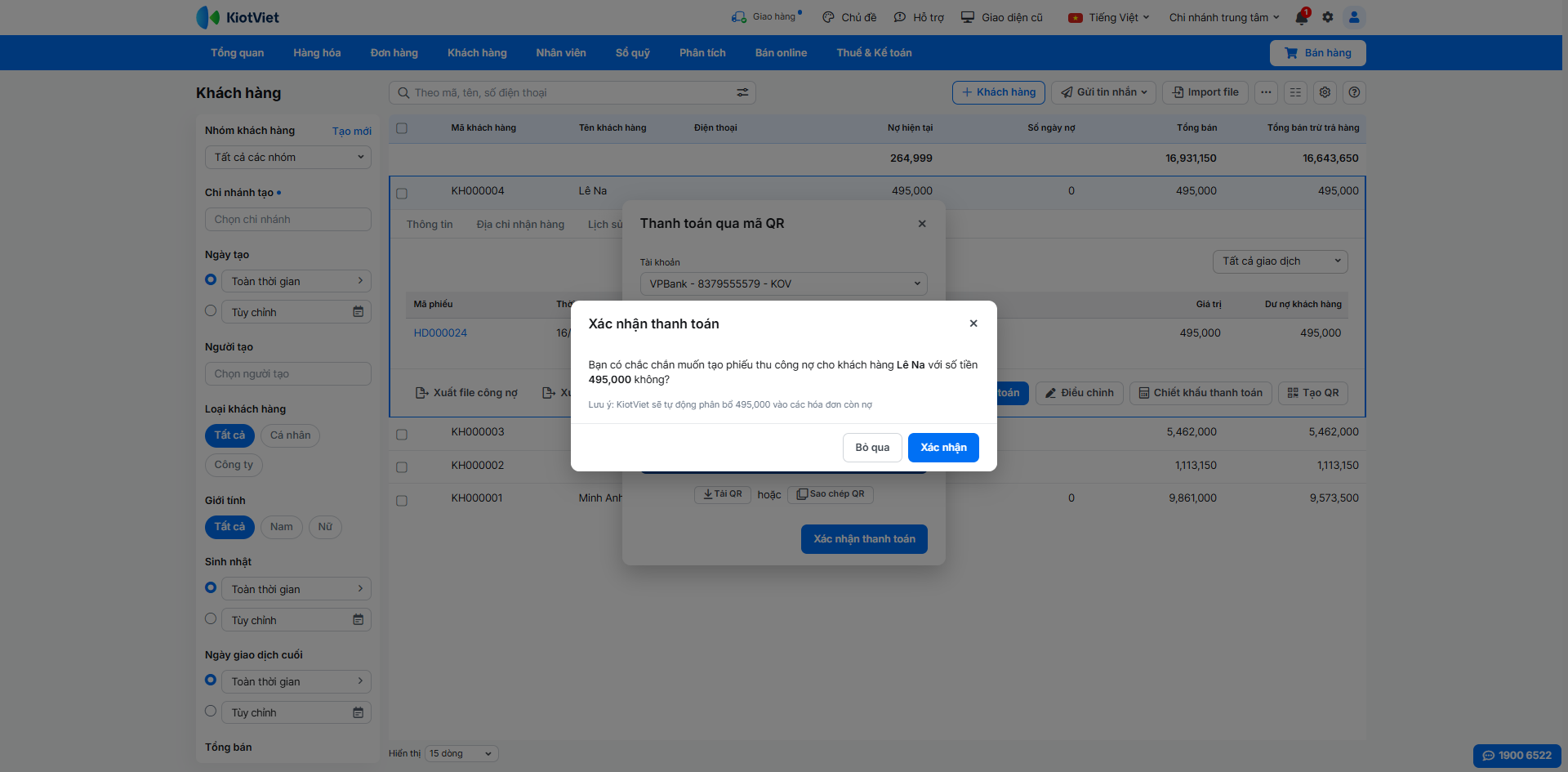
Task: Check the KH000003 row checkbox
Action: [x=402, y=435]
